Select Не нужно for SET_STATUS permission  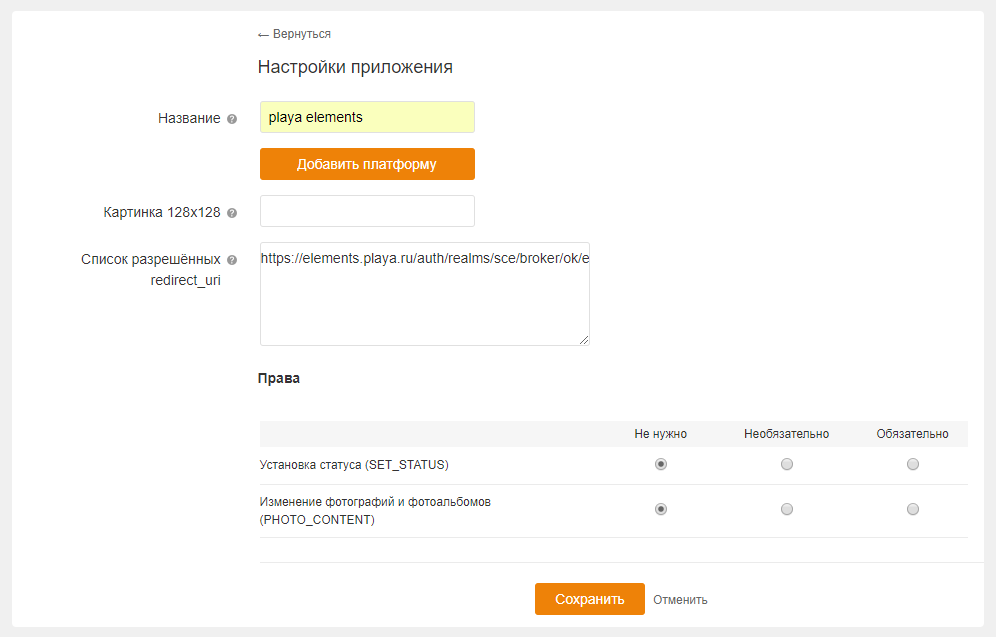[x=661, y=464]
